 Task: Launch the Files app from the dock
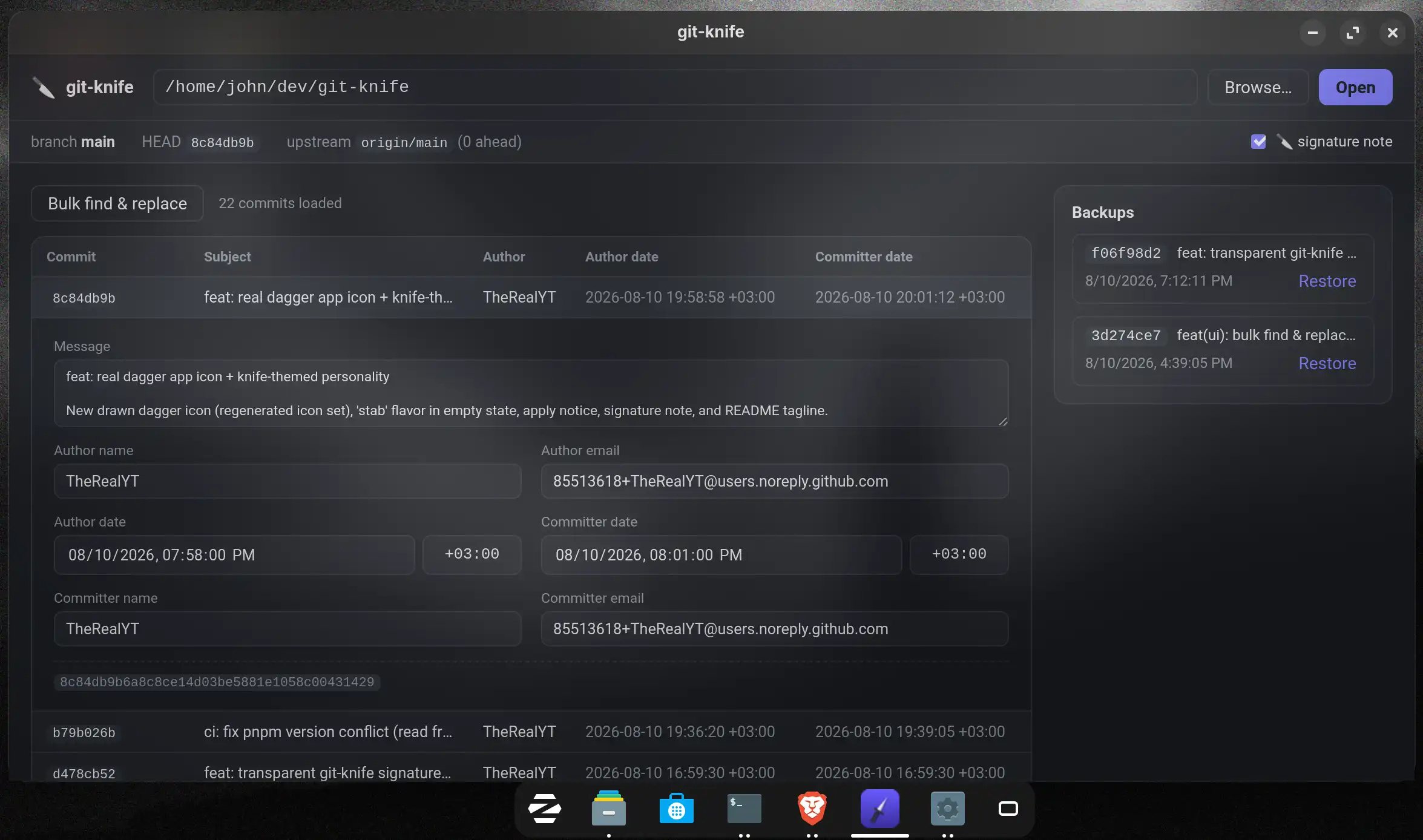point(609,809)
